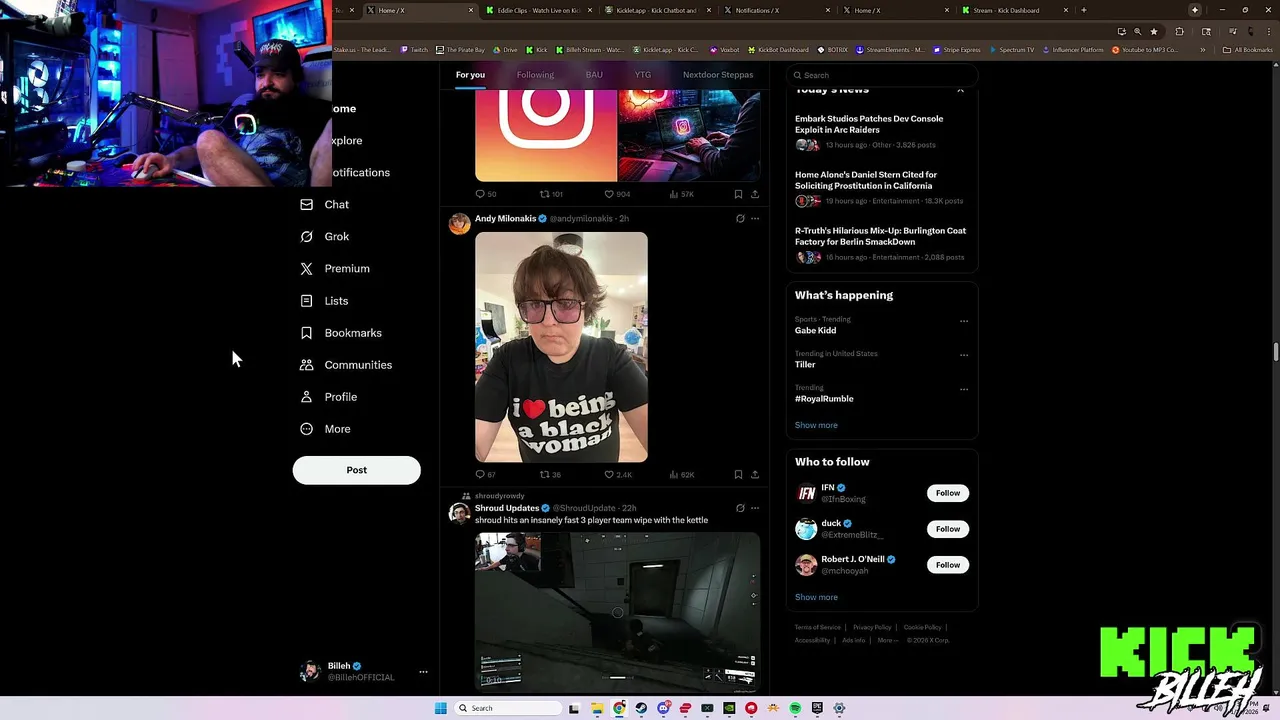Follow the duck account

pyautogui.click(x=948, y=529)
